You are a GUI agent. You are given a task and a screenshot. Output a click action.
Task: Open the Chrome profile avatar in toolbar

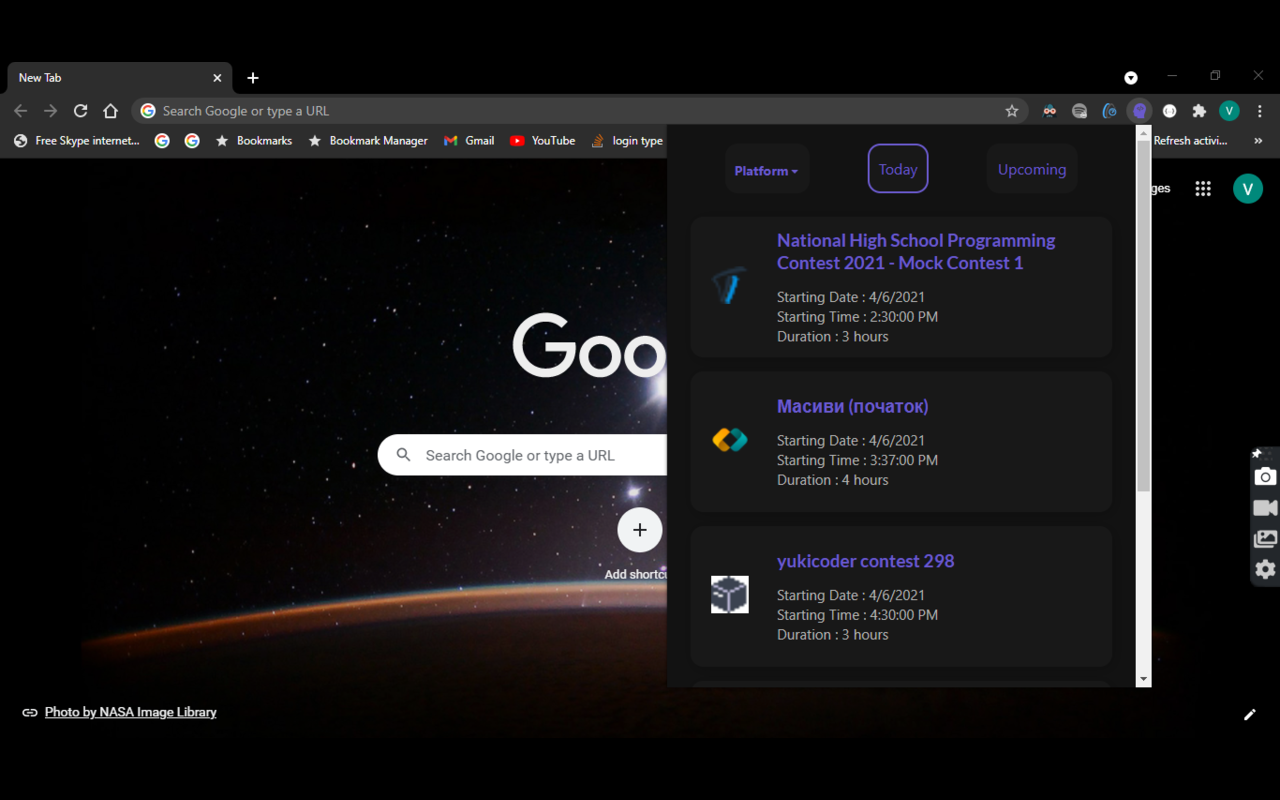coord(1229,111)
